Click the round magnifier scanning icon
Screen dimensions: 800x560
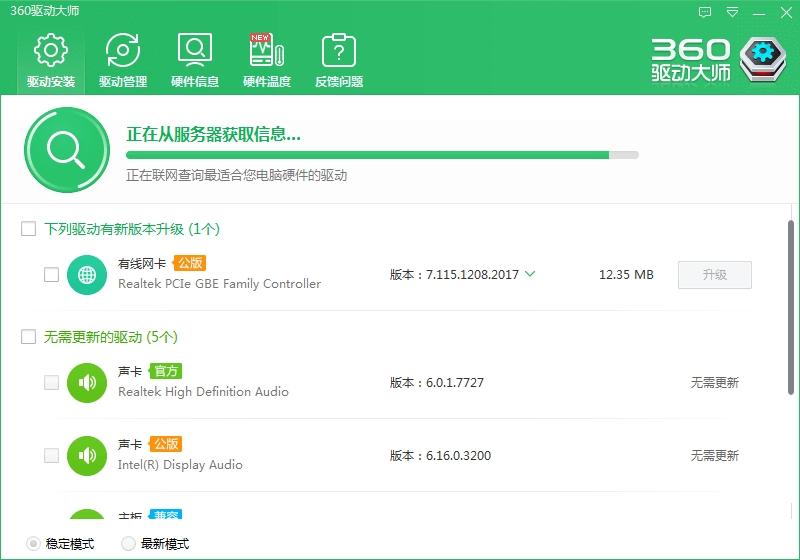[67, 150]
